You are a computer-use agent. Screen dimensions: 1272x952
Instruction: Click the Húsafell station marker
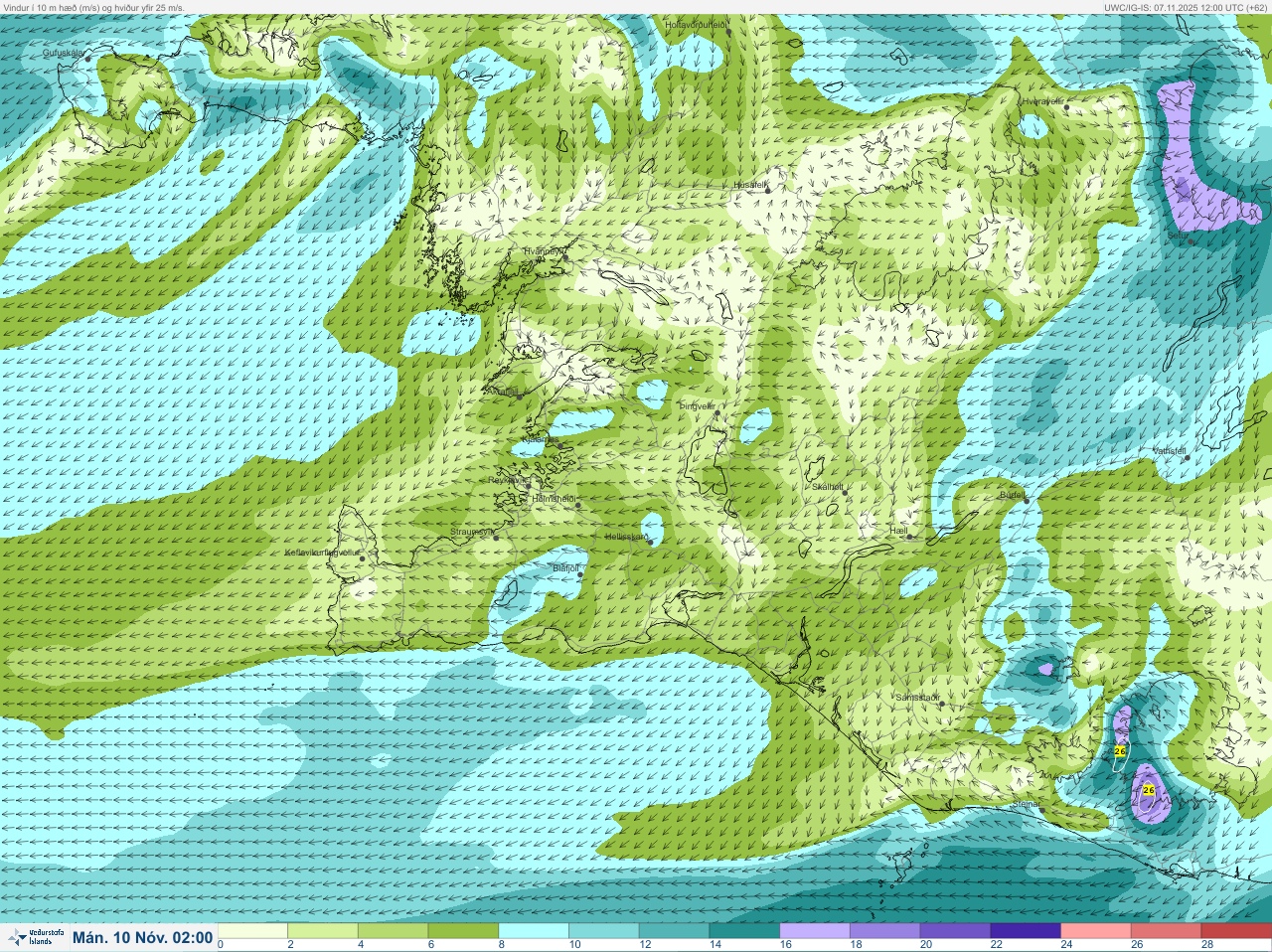(x=766, y=190)
